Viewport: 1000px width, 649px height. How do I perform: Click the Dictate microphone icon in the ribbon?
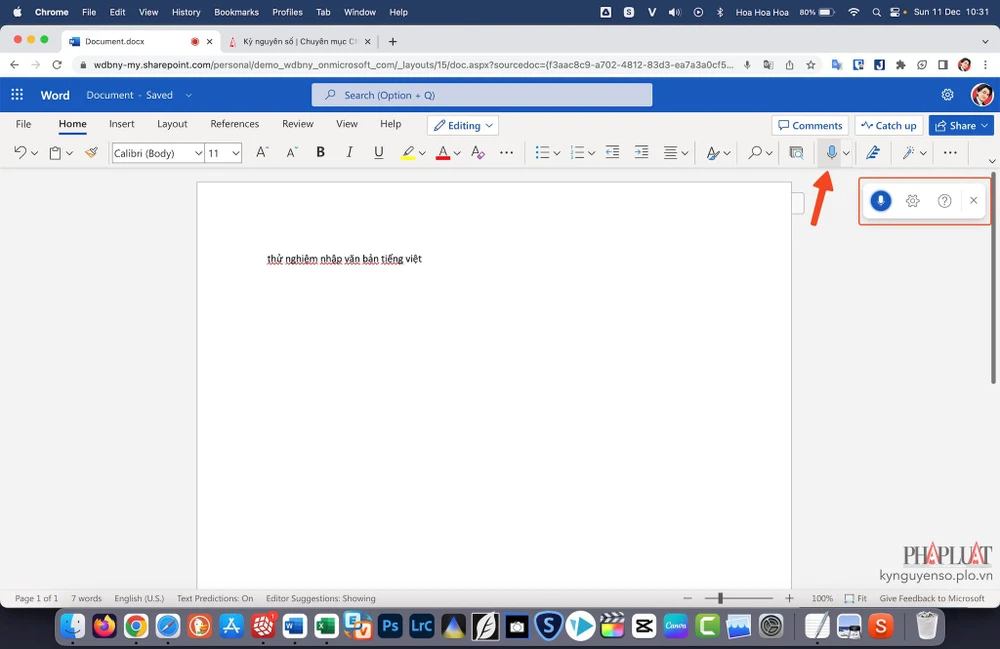830,153
